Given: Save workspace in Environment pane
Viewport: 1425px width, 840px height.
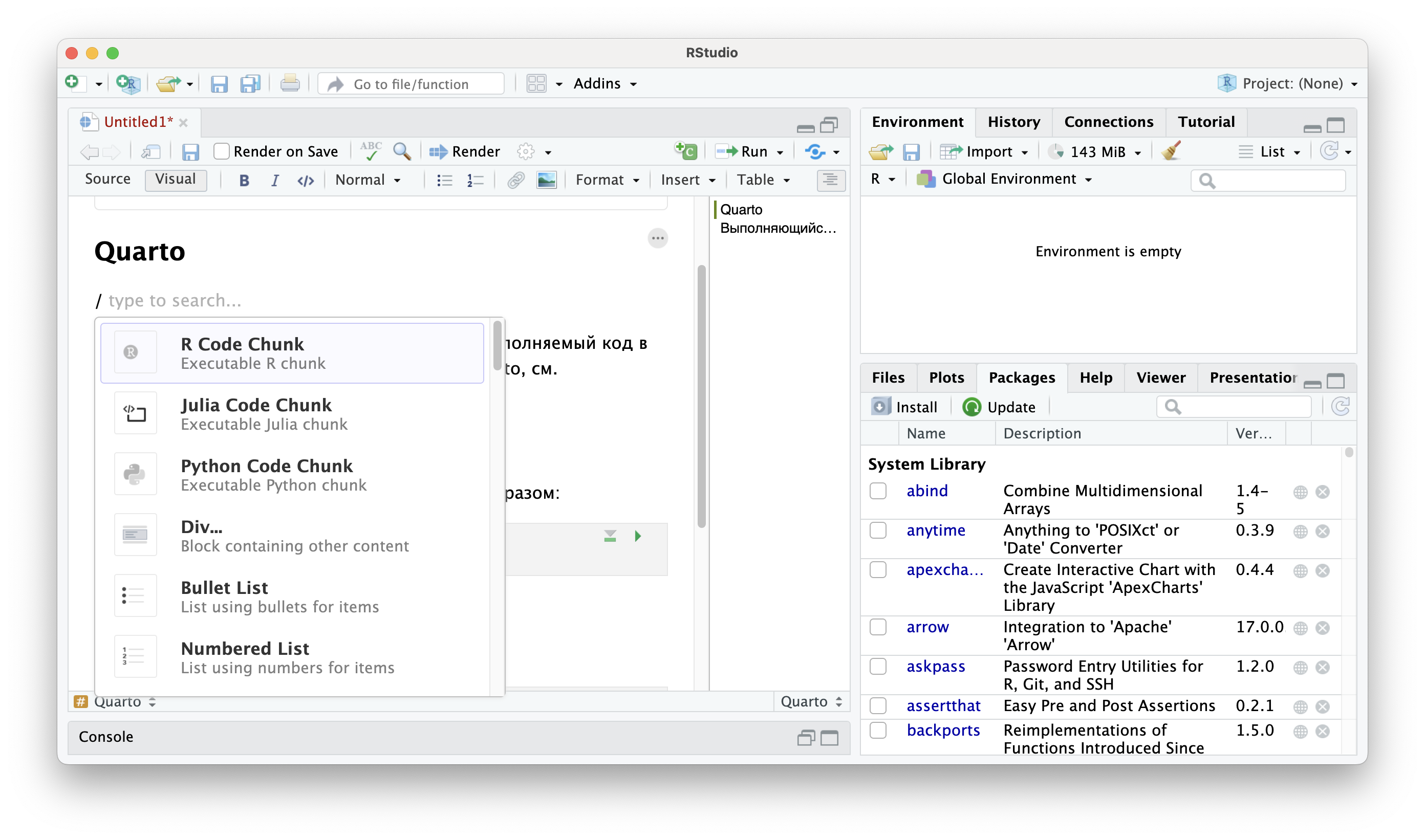Looking at the screenshot, I should pos(911,152).
